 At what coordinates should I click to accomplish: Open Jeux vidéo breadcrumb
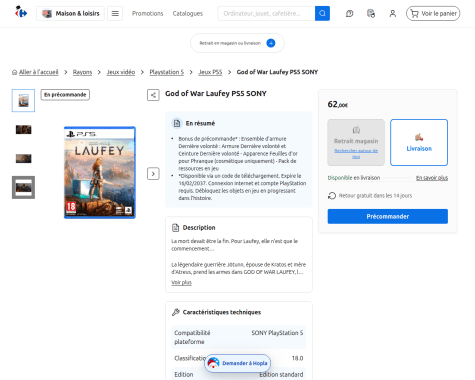pos(121,72)
